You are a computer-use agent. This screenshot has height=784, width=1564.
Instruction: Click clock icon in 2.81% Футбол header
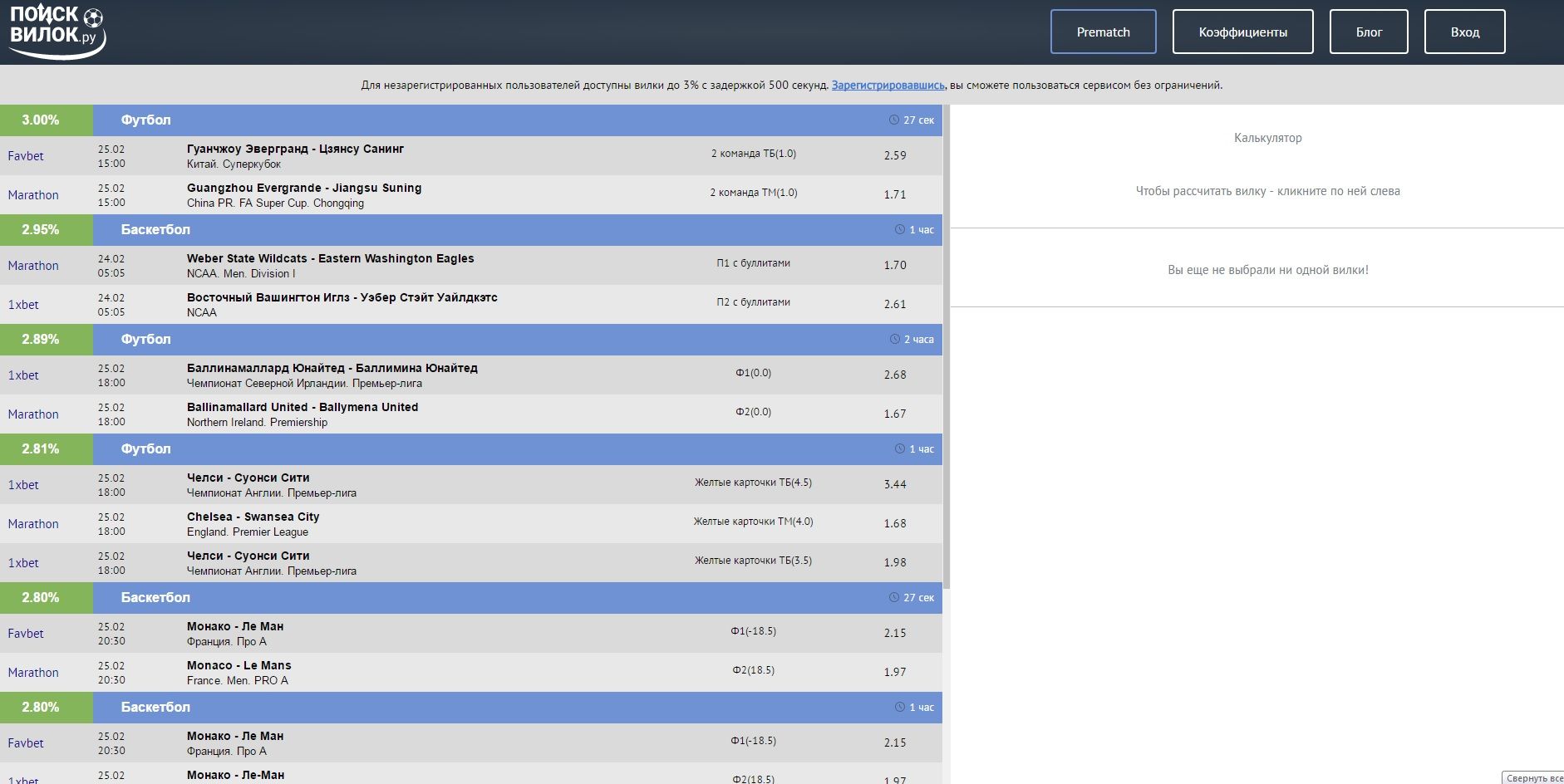coord(899,449)
